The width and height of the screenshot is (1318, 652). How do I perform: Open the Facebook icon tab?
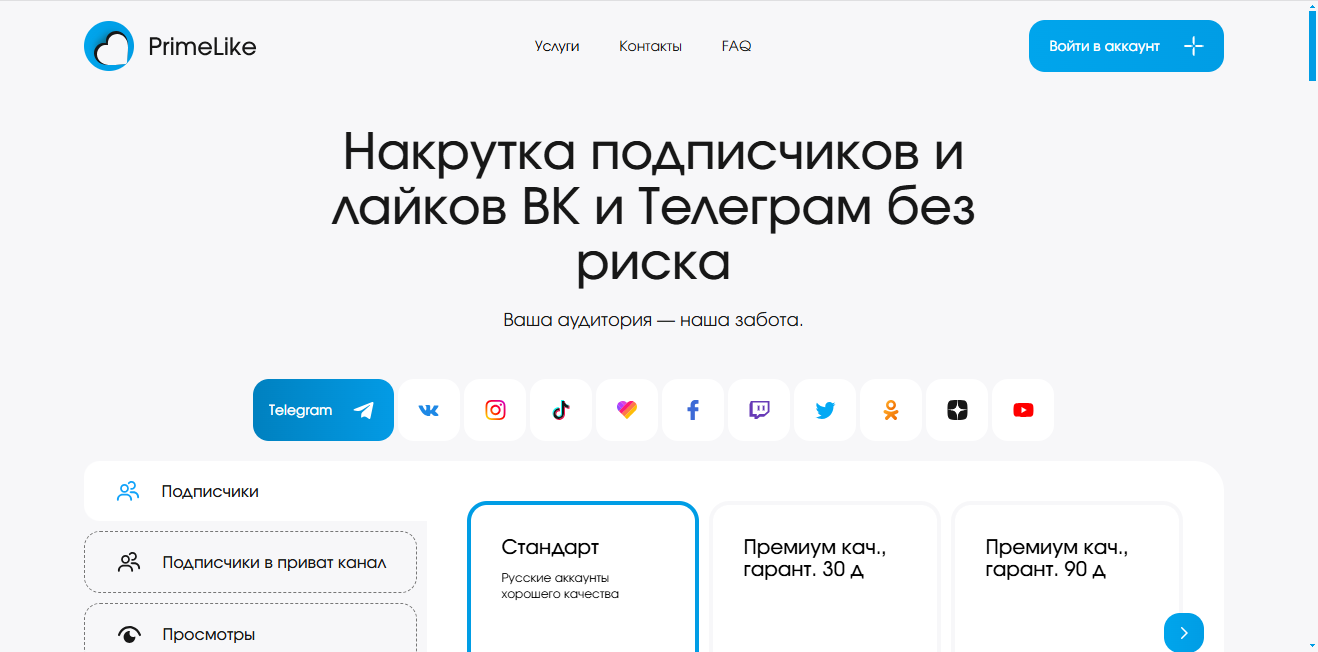pyautogui.click(x=693, y=410)
